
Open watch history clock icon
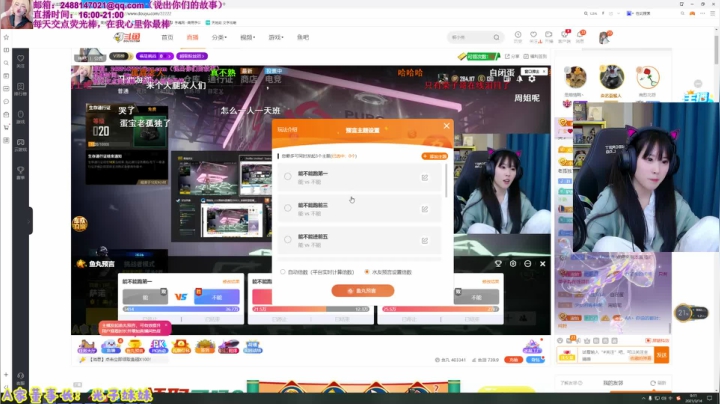[x=518, y=36]
